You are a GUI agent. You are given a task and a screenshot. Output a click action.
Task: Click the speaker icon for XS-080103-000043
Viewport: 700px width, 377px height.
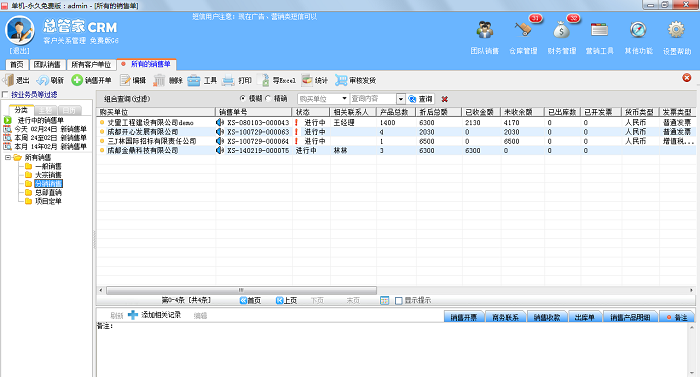pyautogui.click(x=220, y=122)
